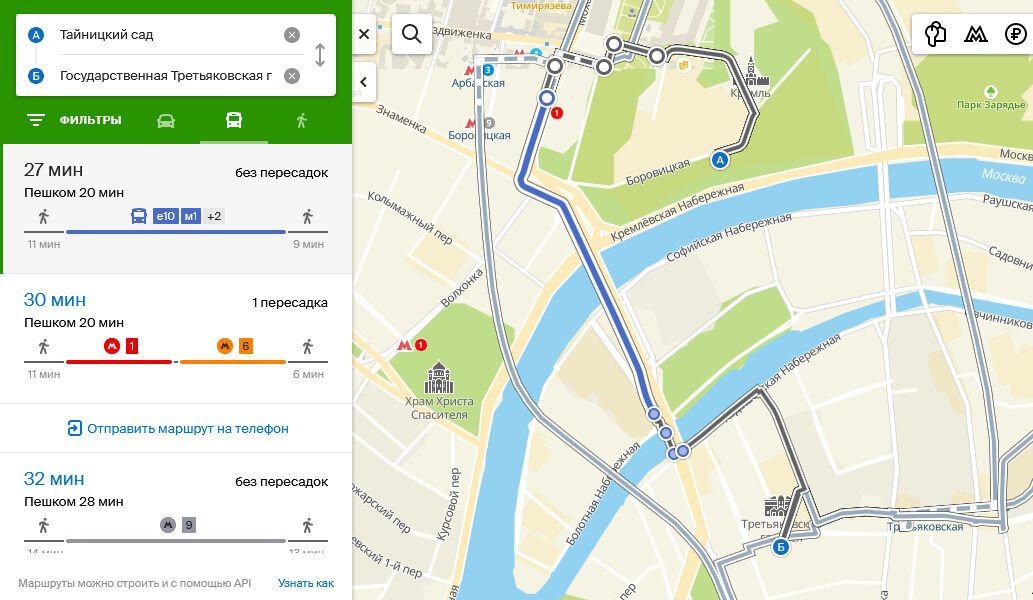The height and width of the screenshot is (600, 1033).
Task: Select public transport route mode
Action: pos(234,120)
